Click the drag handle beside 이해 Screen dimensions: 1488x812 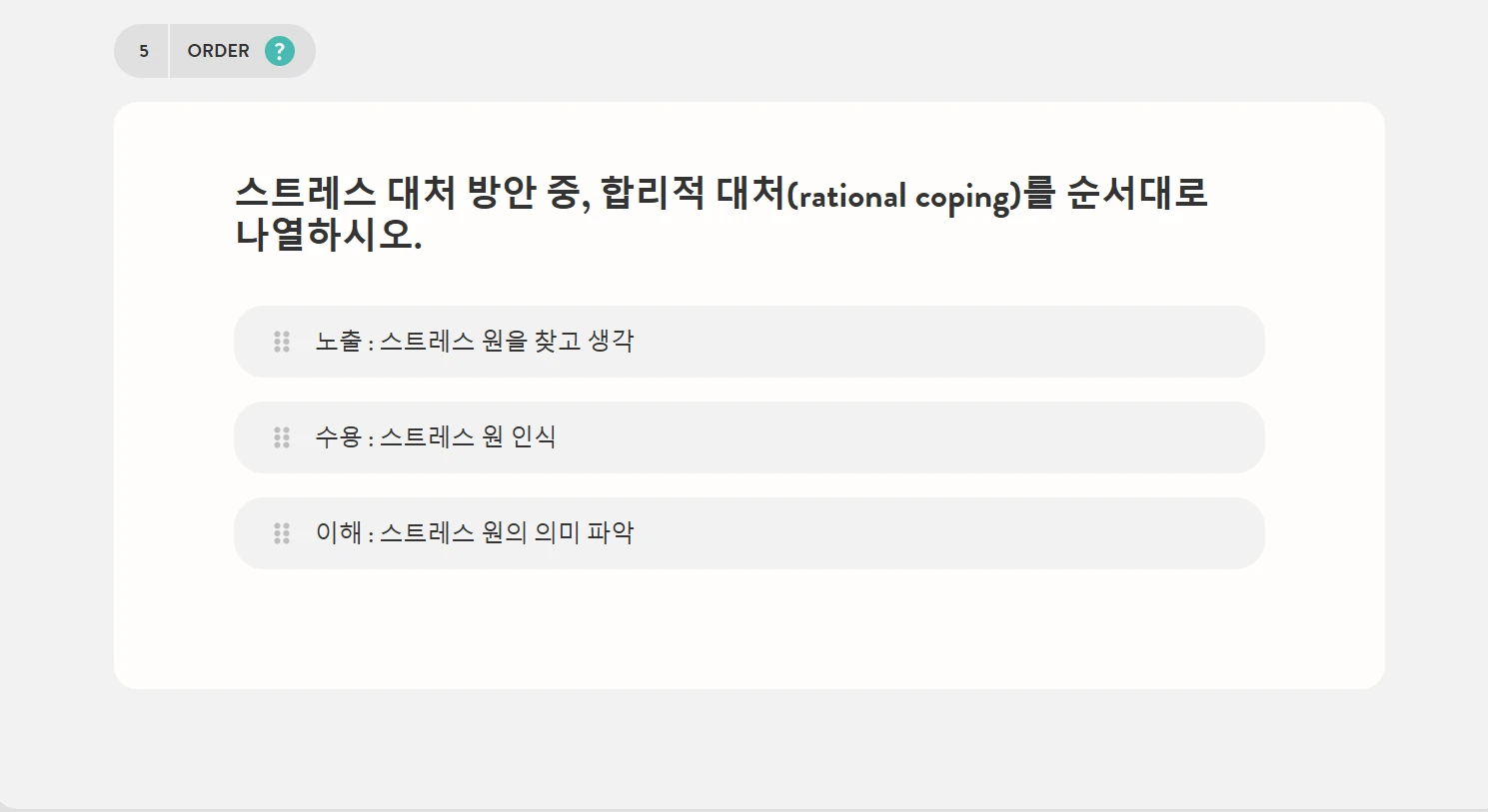click(282, 533)
